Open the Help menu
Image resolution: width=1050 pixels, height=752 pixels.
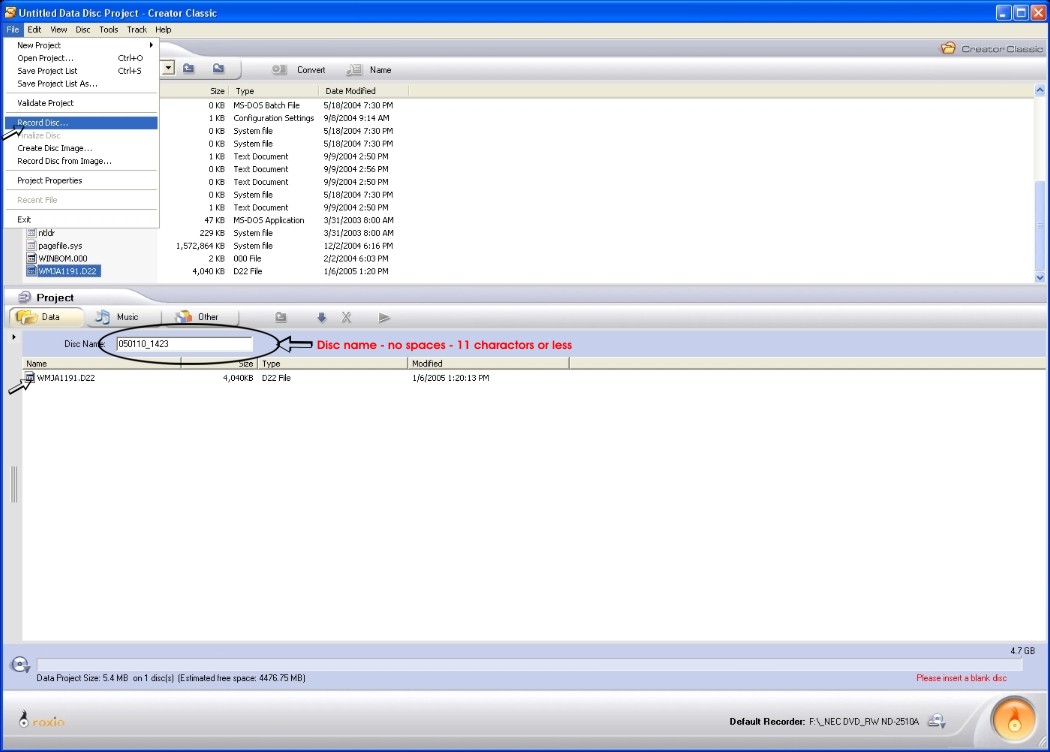(x=163, y=29)
